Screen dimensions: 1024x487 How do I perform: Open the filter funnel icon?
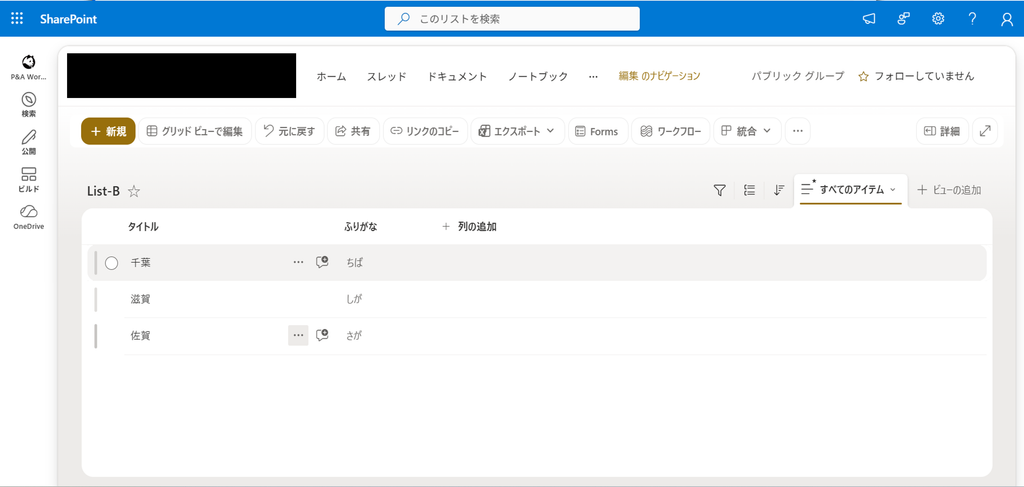pyautogui.click(x=720, y=190)
